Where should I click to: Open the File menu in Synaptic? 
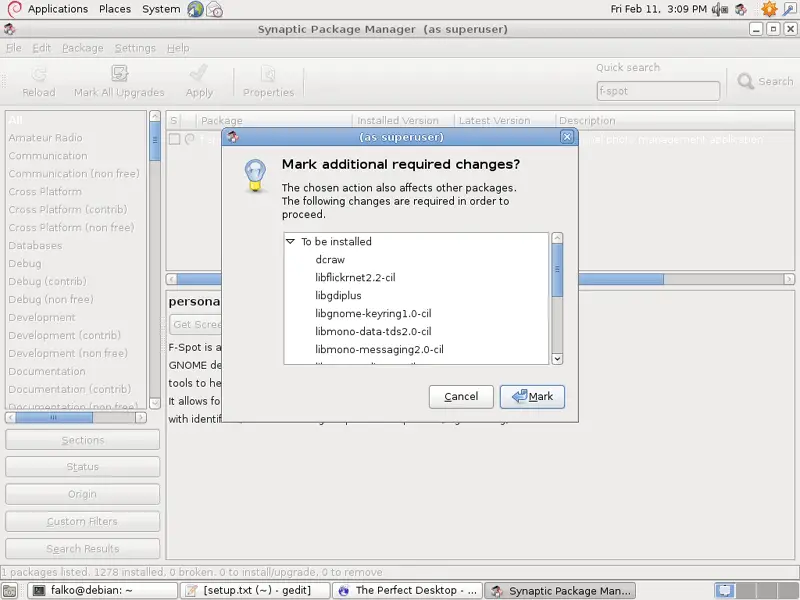(14, 48)
